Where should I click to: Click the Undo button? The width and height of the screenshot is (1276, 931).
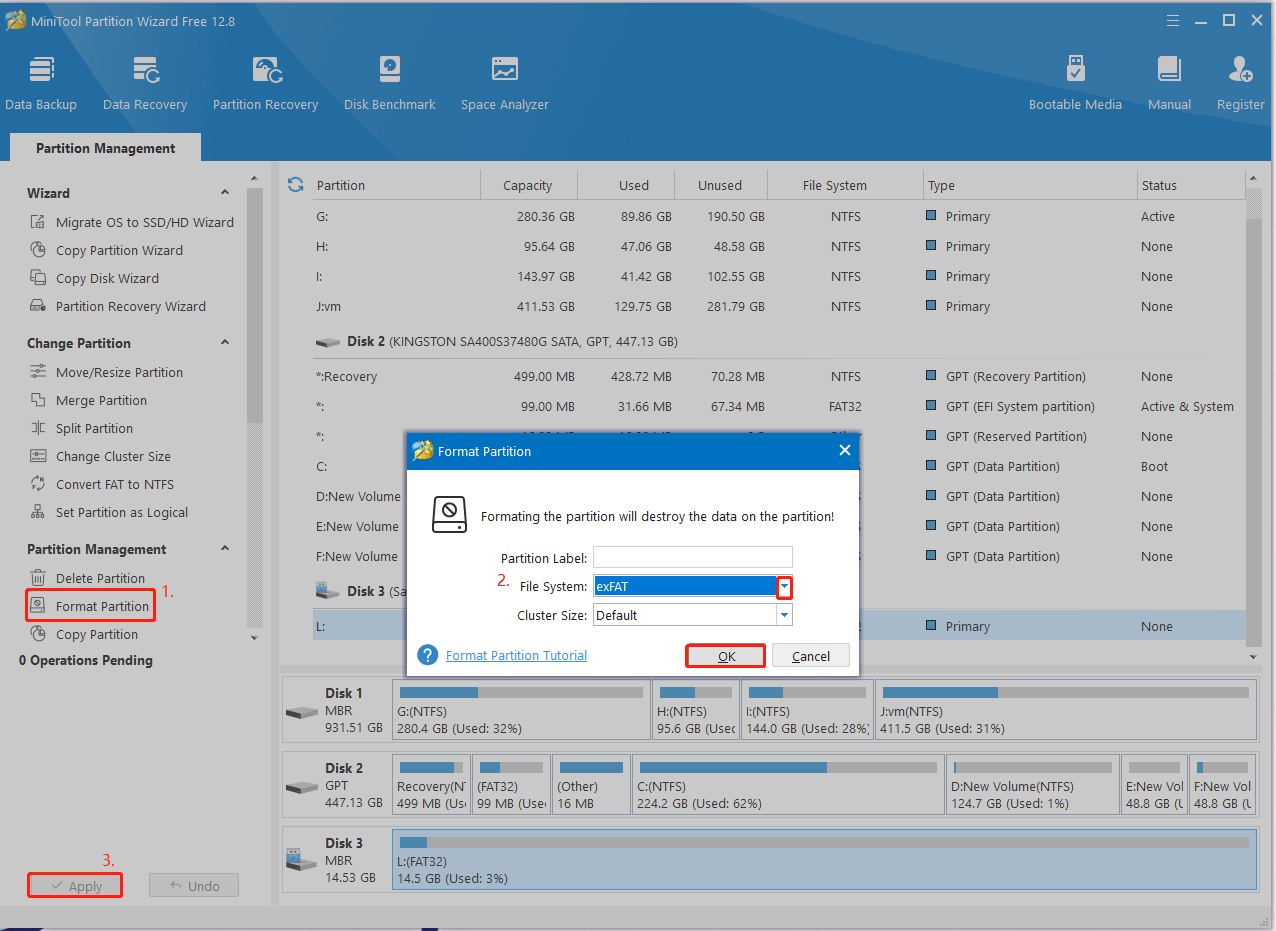click(194, 886)
